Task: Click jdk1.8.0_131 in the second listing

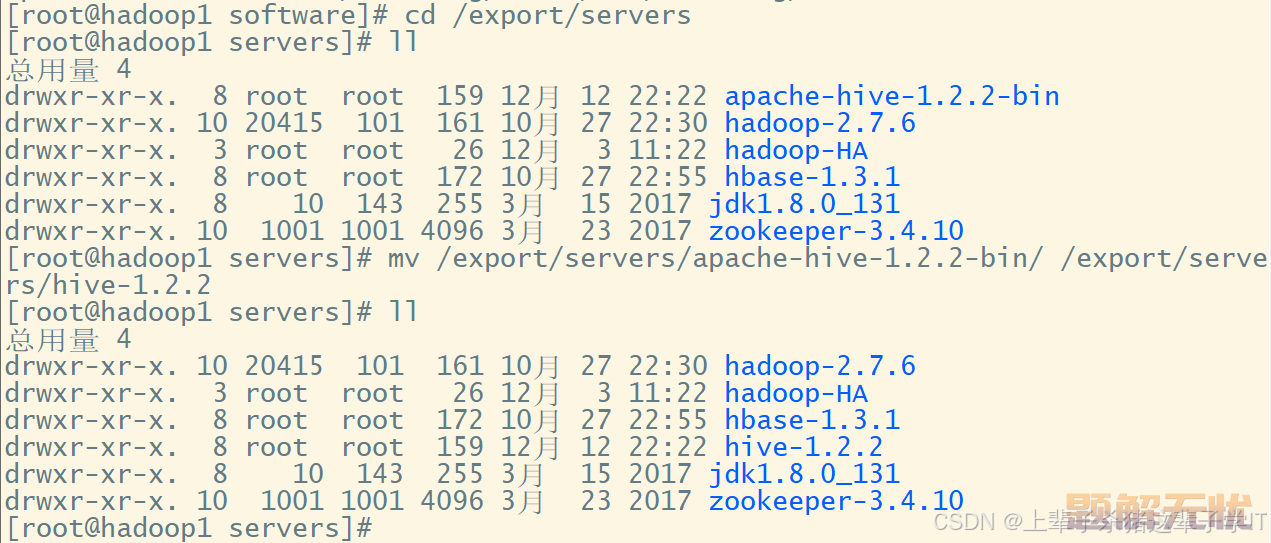Action: tap(804, 474)
